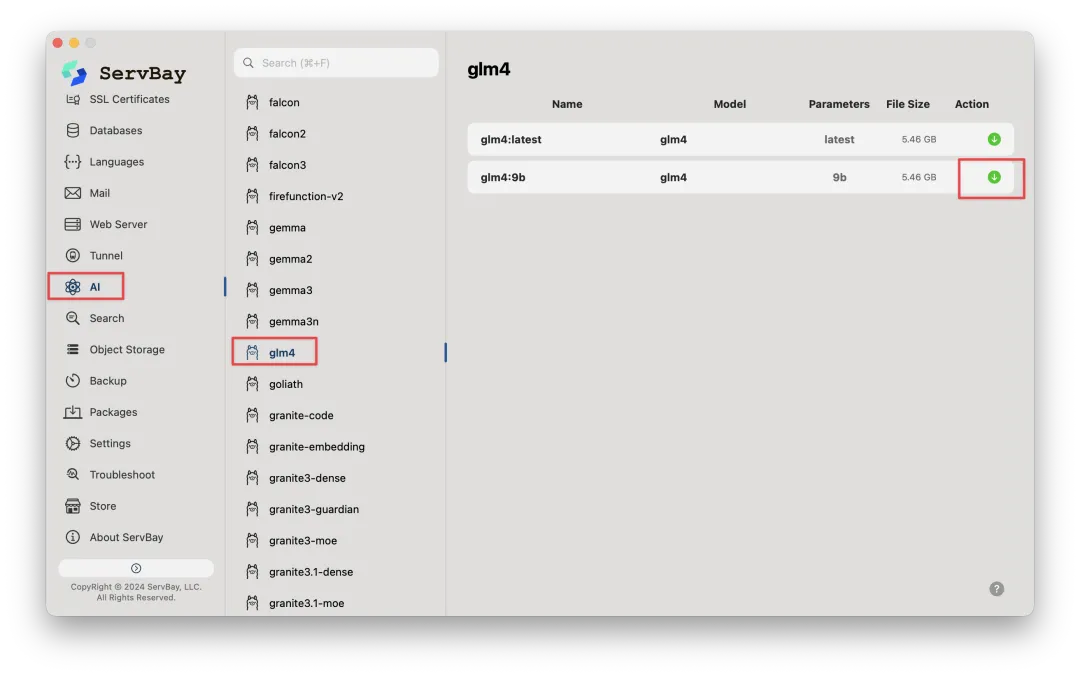Click the Object Storage icon
This screenshot has width=1080, height=677.
click(72, 349)
